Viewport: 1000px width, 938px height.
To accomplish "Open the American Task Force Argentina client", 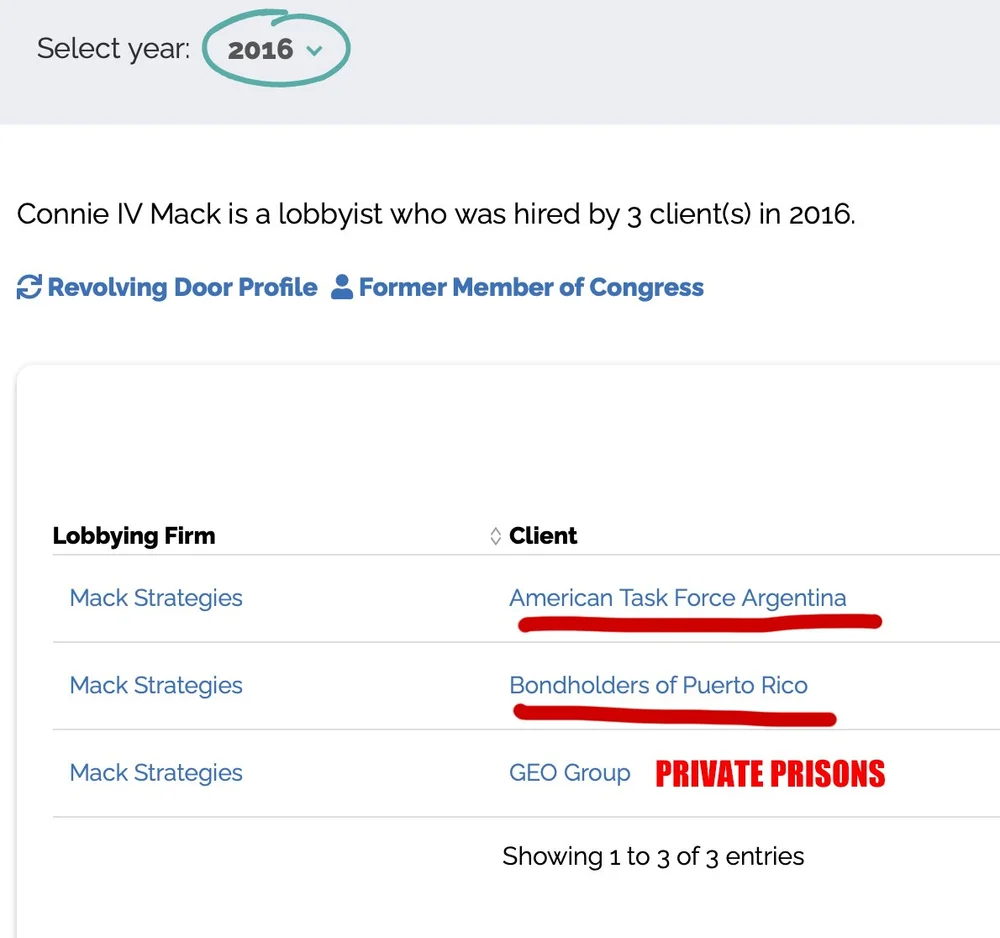I will click(677, 598).
